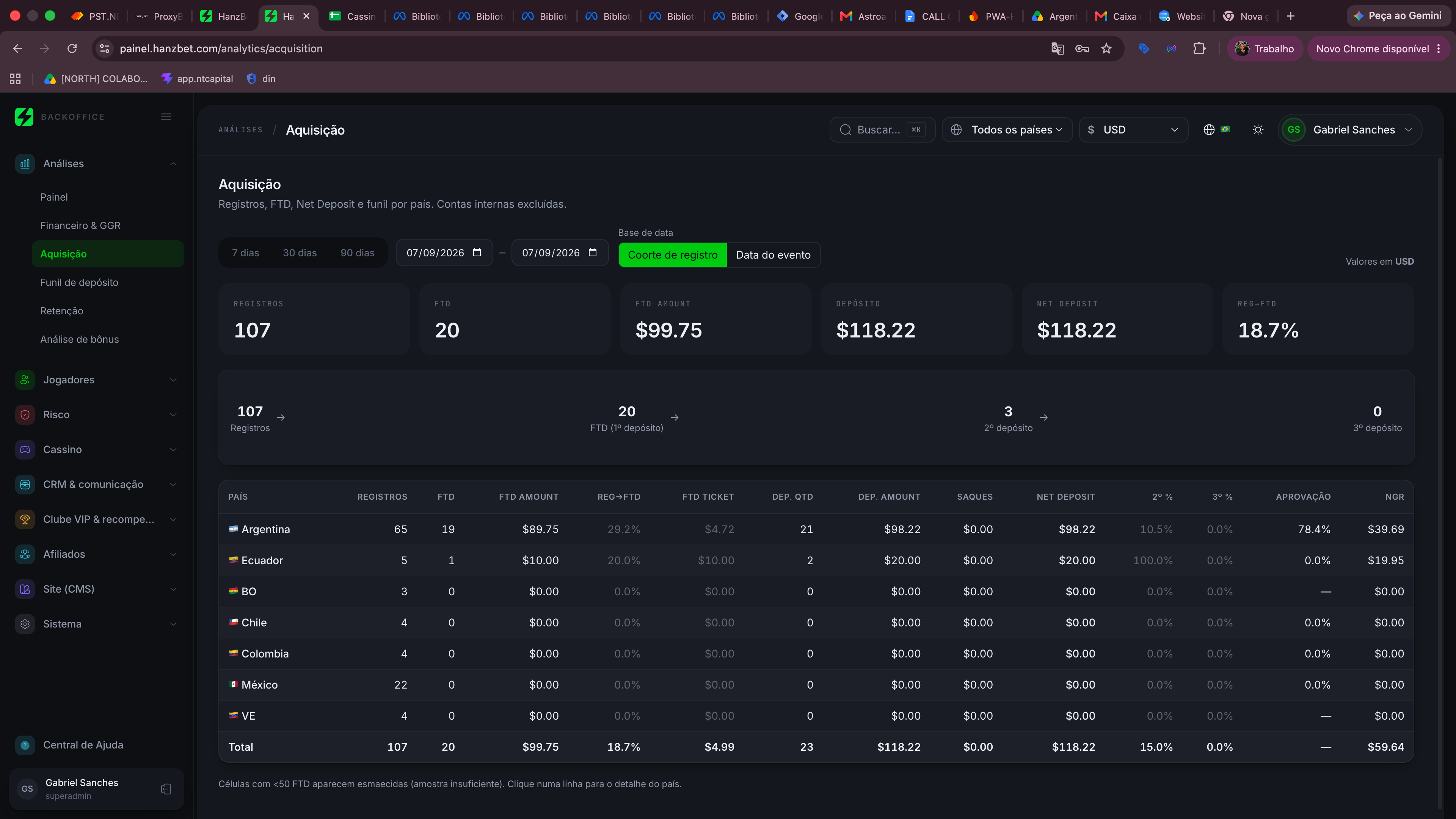Click the NGR column header
The width and height of the screenshot is (1456, 819).
[1395, 497]
